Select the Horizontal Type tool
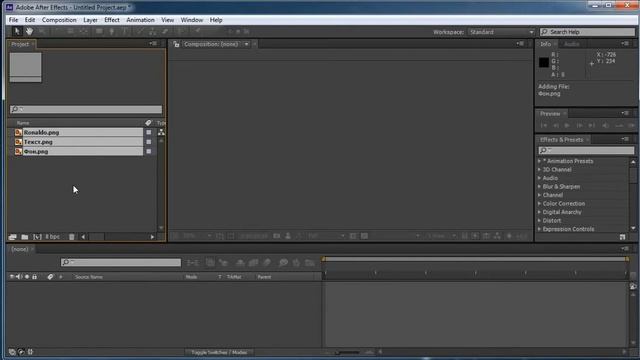 [125, 31]
